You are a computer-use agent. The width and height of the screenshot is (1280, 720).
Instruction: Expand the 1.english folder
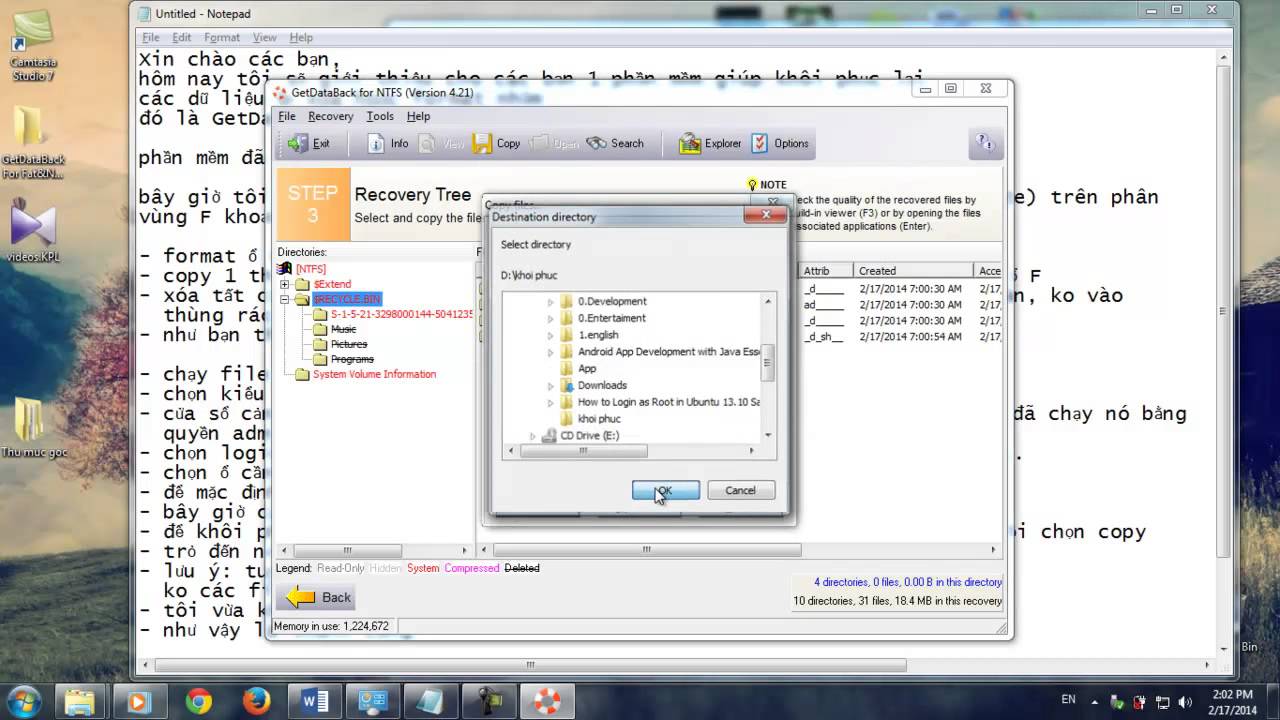[550, 335]
